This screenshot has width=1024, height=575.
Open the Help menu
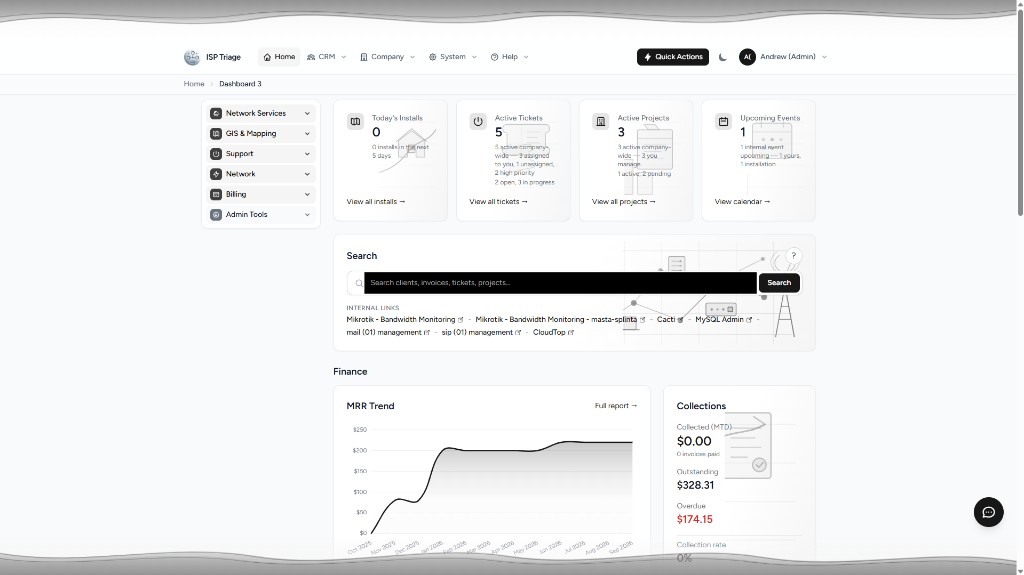click(x=509, y=57)
